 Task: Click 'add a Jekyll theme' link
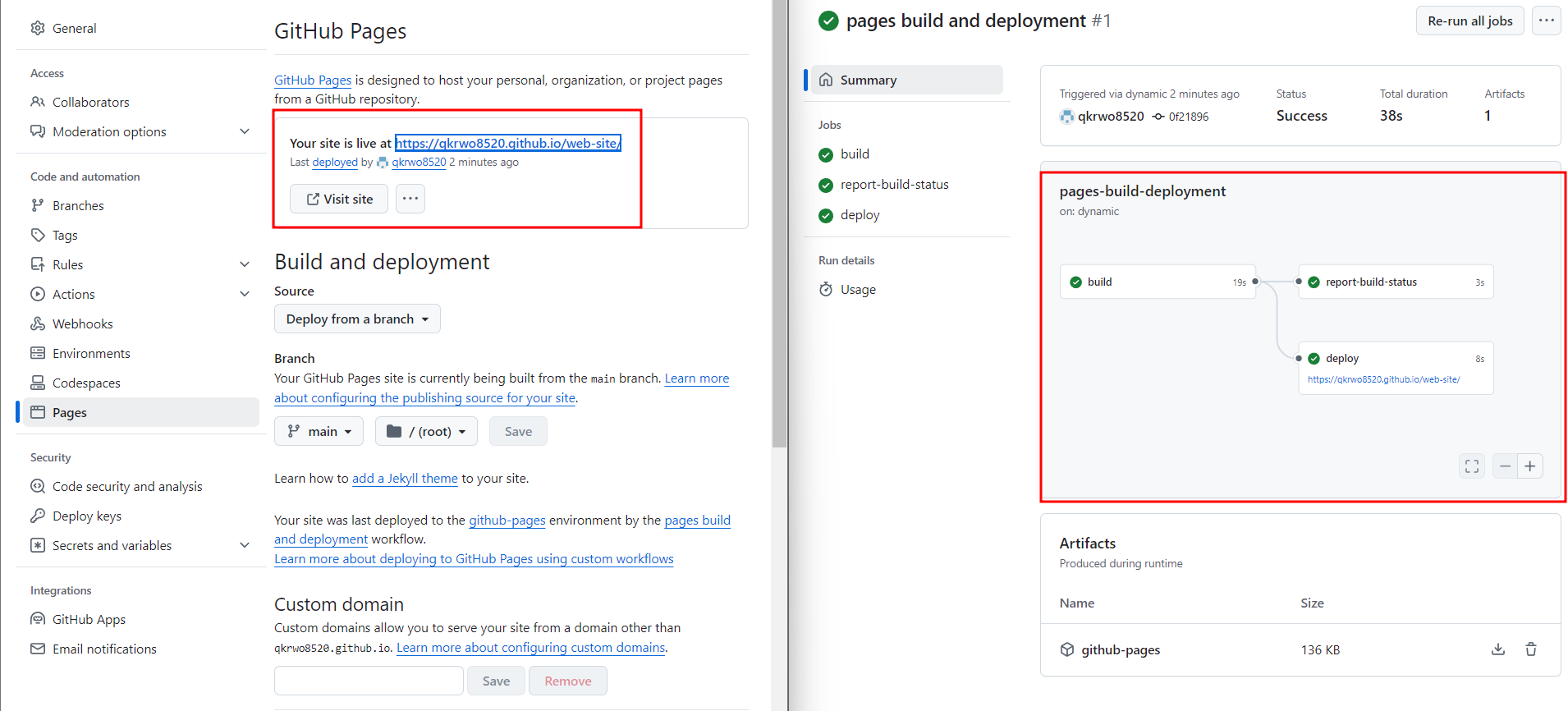405,478
